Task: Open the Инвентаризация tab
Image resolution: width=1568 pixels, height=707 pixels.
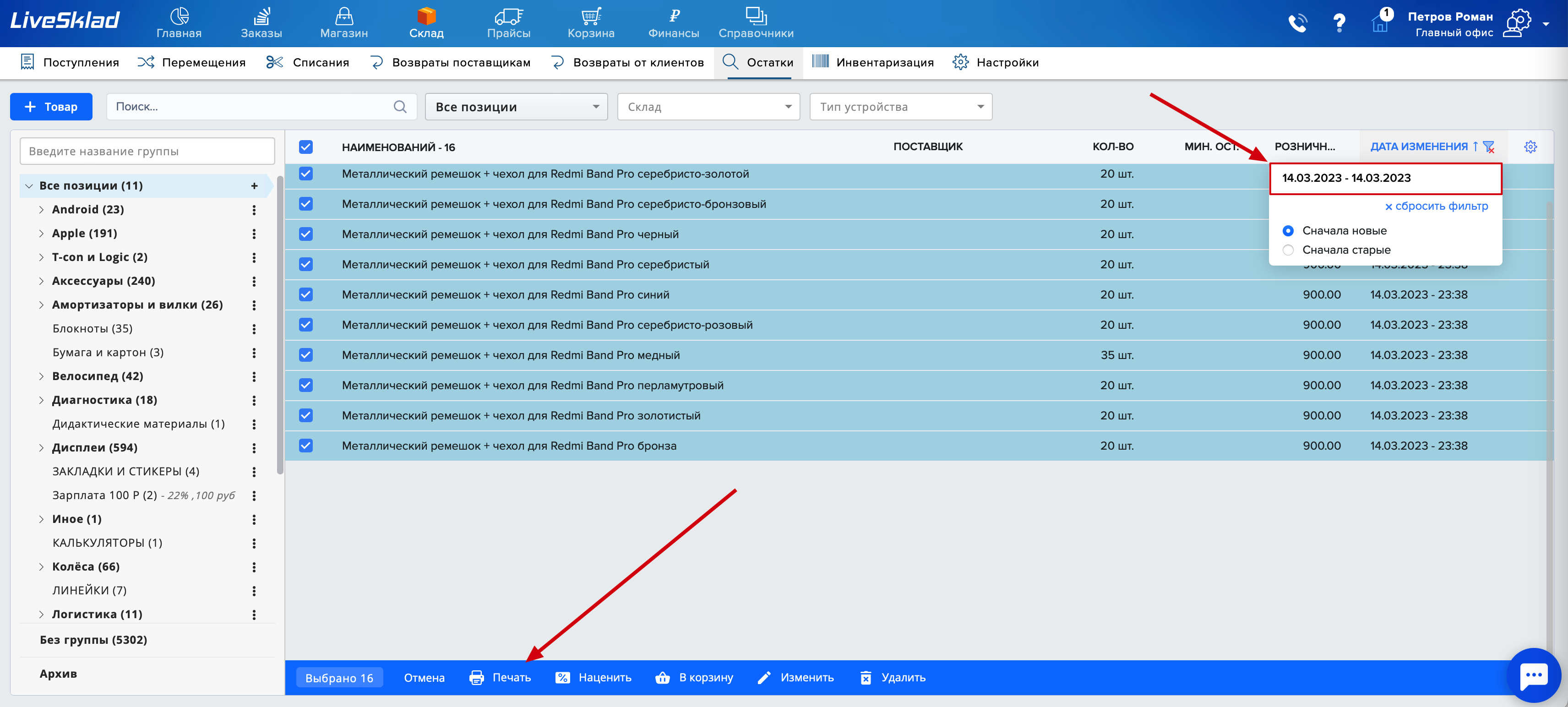Action: pyautogui.click(x=872, y=62)
